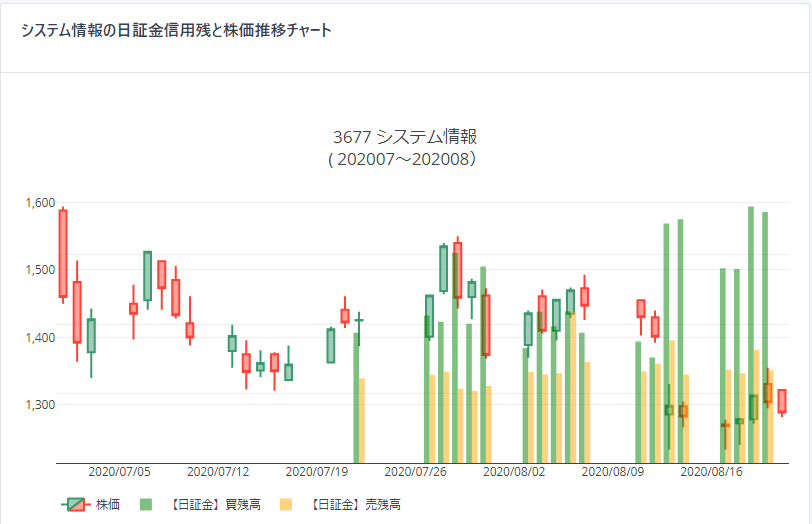This screenshot has height=524, width=812.
Task: Click the tall red candlestick at far left
Action: [x=63, y=254]
